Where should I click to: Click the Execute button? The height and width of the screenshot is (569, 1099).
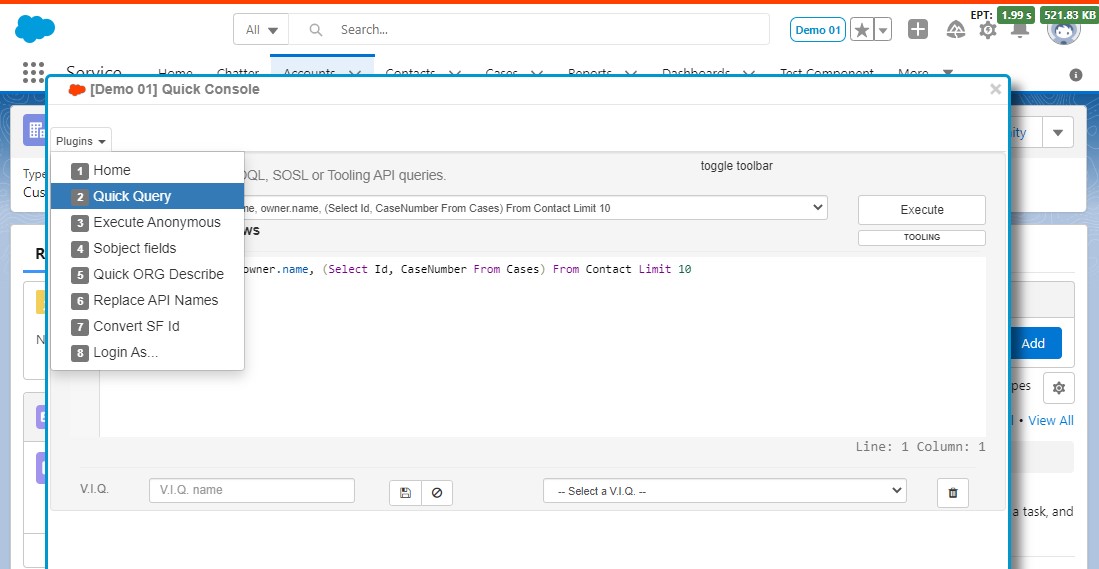coord(922,210)
